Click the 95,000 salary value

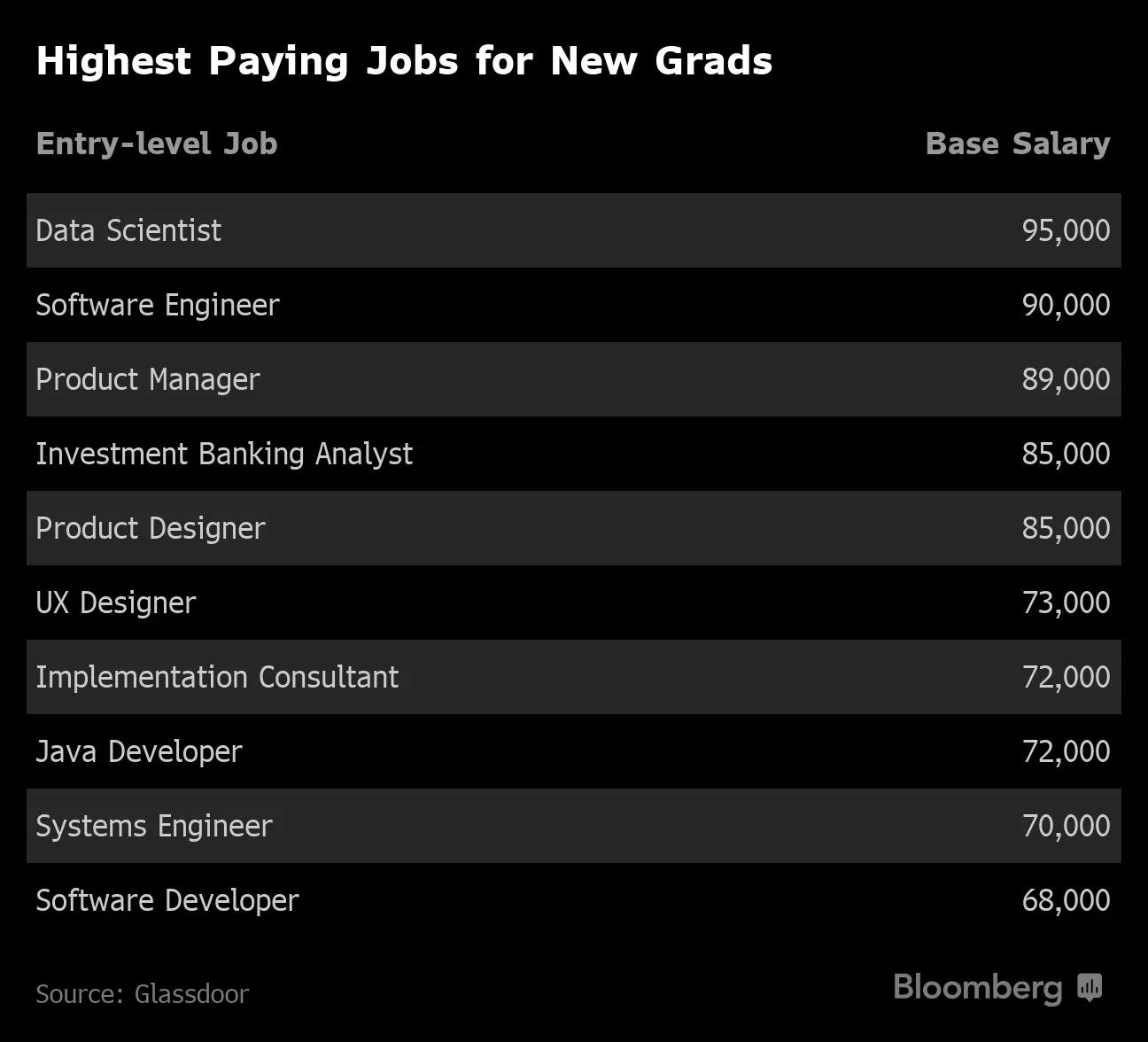(x=1066, y=230)
